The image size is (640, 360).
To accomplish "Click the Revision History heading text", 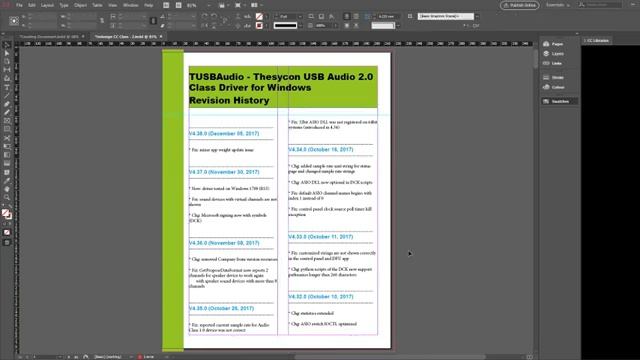I will (229, 100).
